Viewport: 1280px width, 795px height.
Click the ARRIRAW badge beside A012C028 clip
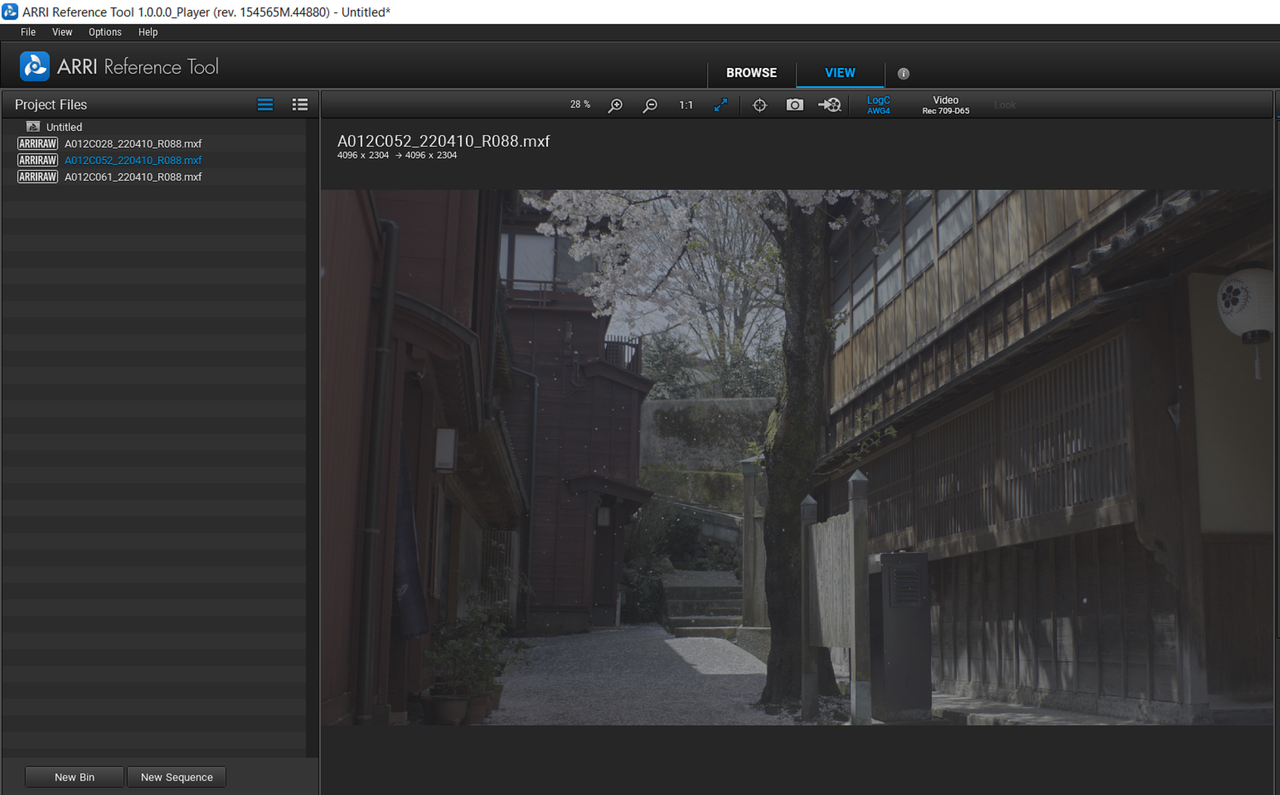pyautogui.click(x=38, y=144)
